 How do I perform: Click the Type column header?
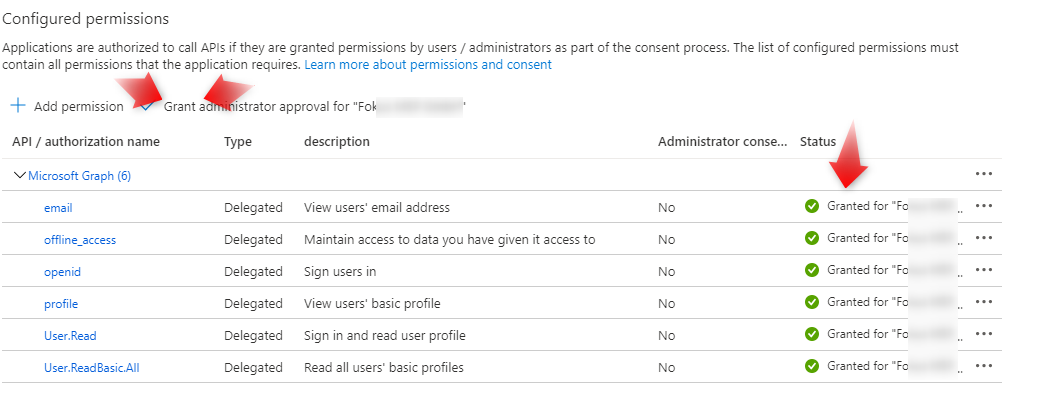(x=238, y=142)
